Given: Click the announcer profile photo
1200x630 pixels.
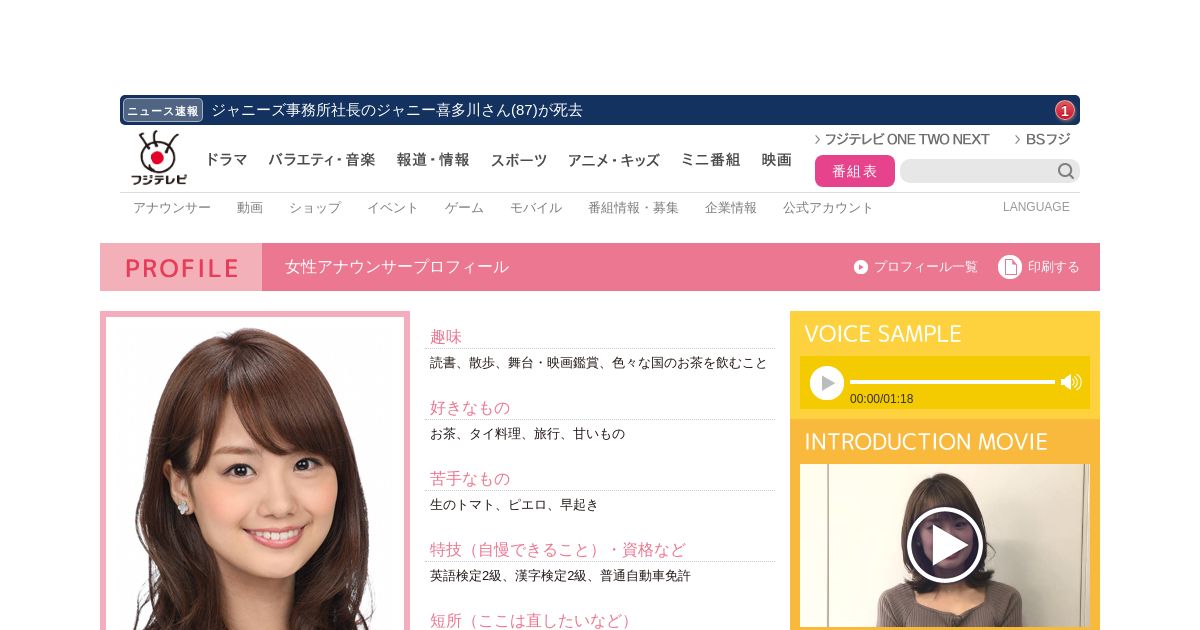Looking at the screenshot, I should pyautogui.click(x=255, y=472).
